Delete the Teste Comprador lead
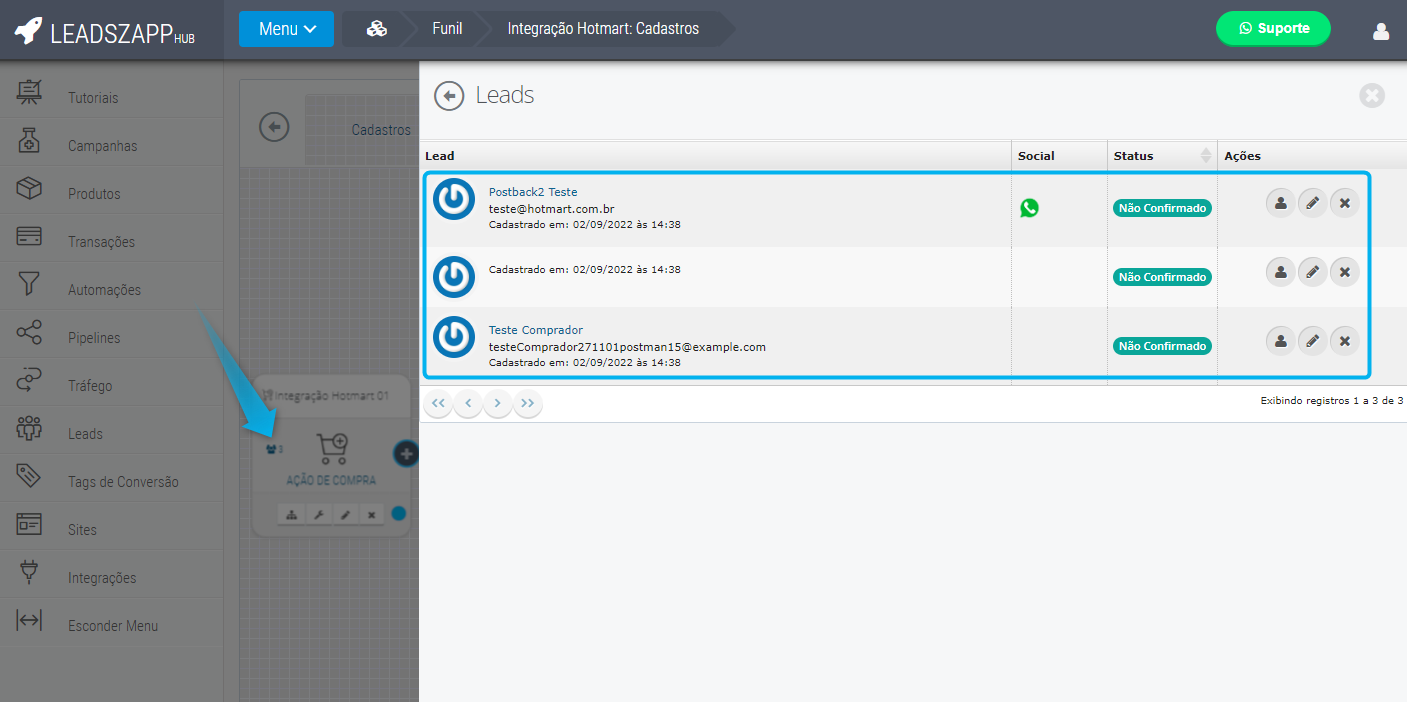Image resolution: width=1407 pixels, height=702 pixels. point(1344,341)
